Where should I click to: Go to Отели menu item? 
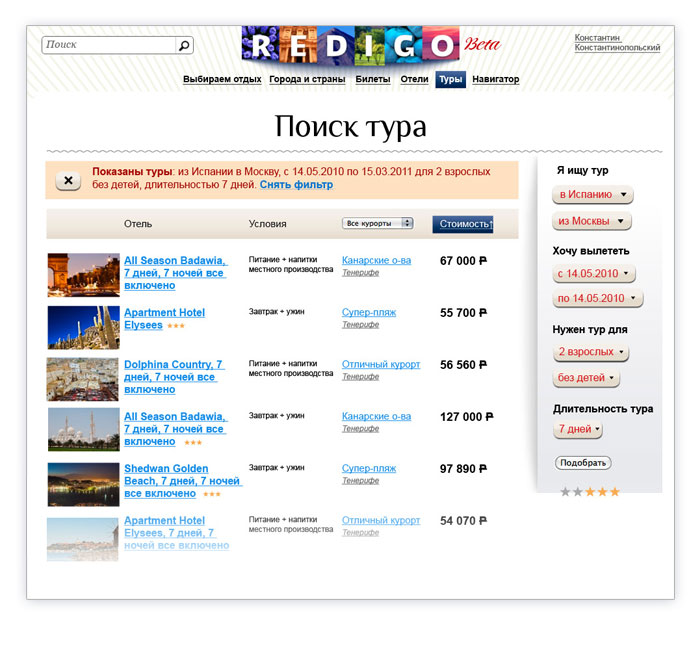point(414,79)
